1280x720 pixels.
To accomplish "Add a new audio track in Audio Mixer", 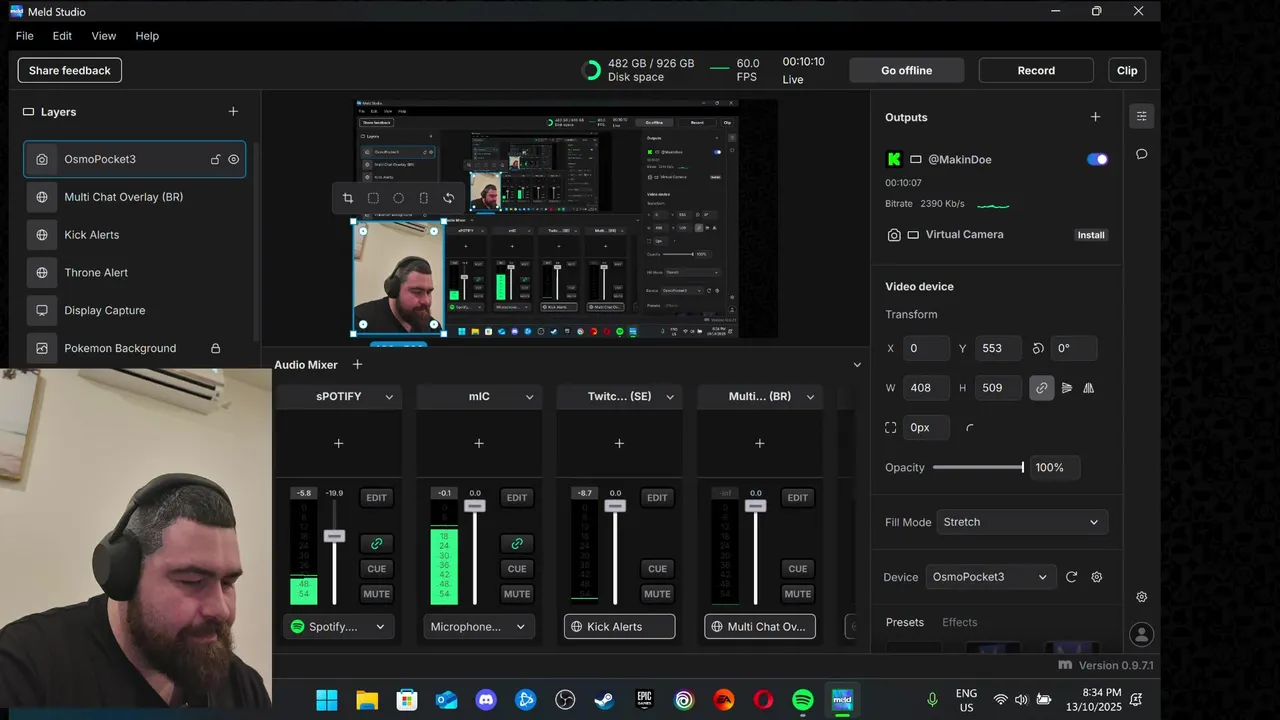I will pos(357,365).
